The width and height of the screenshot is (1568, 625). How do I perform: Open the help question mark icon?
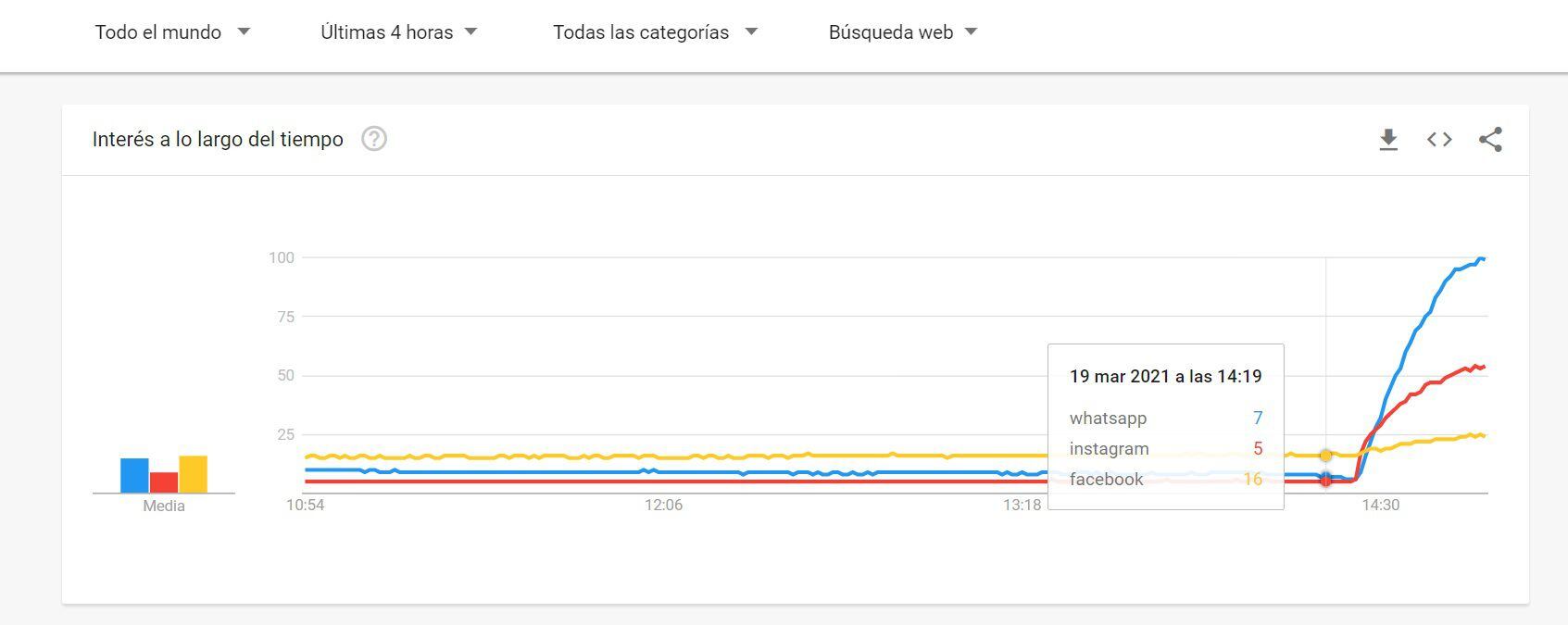374,139
